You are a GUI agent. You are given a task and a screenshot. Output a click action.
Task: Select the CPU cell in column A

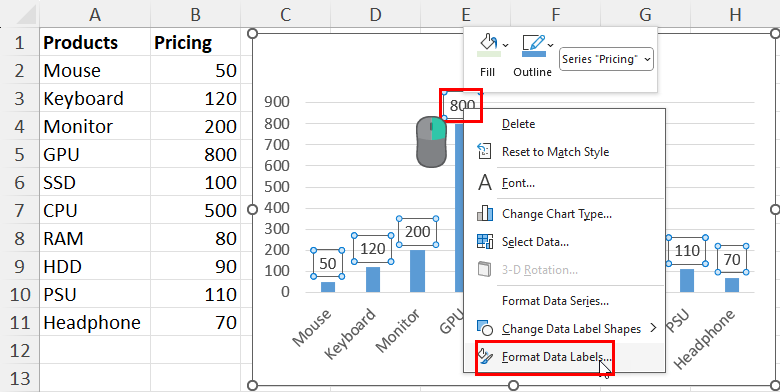tap(95, 210)
